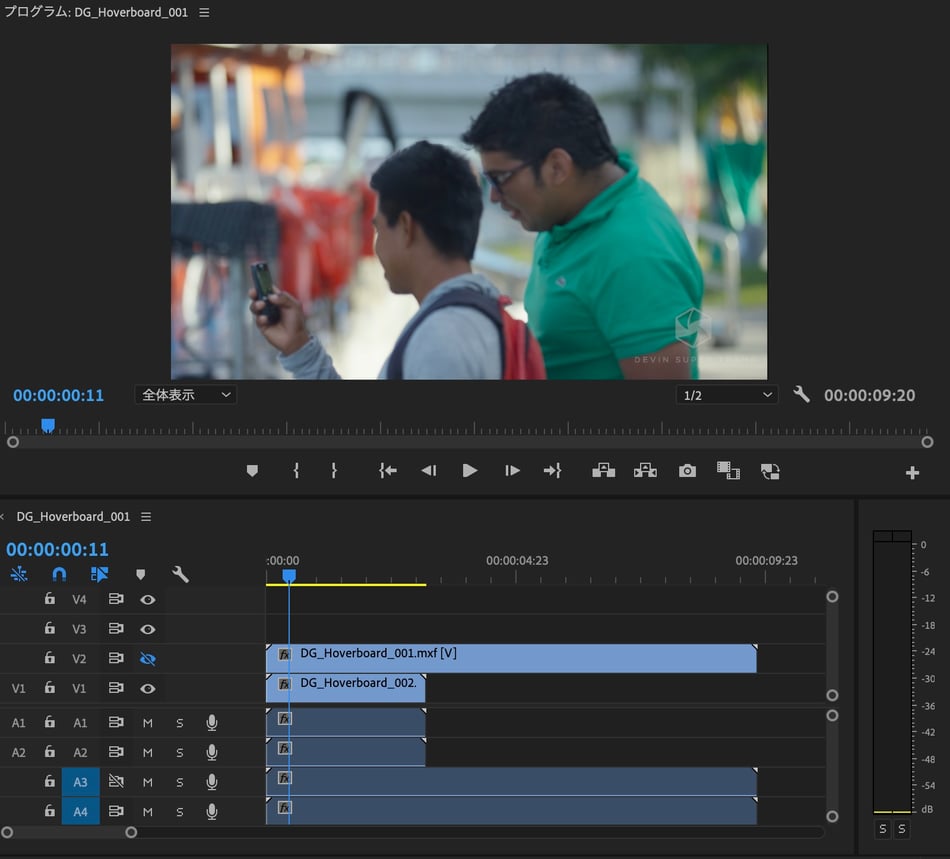Enable voice-over record on track A2
This screenshot has height=859, width=950.
211,752
